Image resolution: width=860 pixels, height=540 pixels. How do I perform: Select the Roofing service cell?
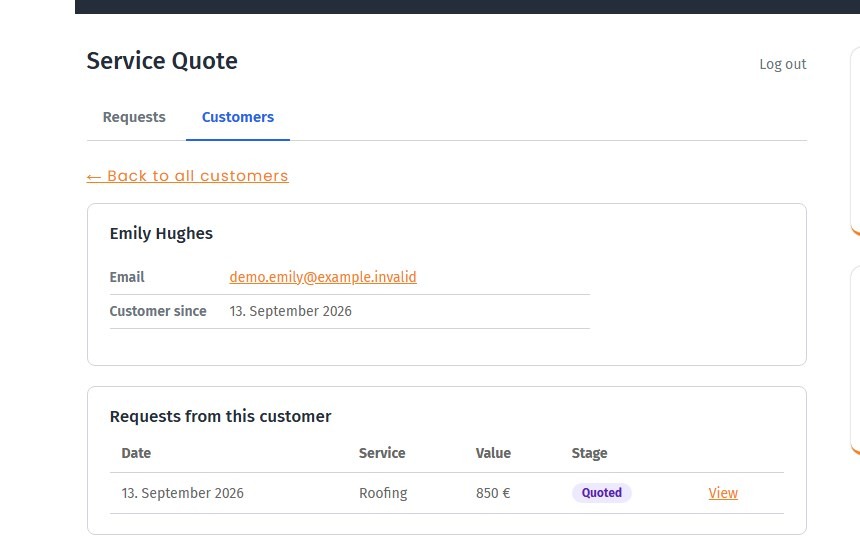click(x=383, y=493)
